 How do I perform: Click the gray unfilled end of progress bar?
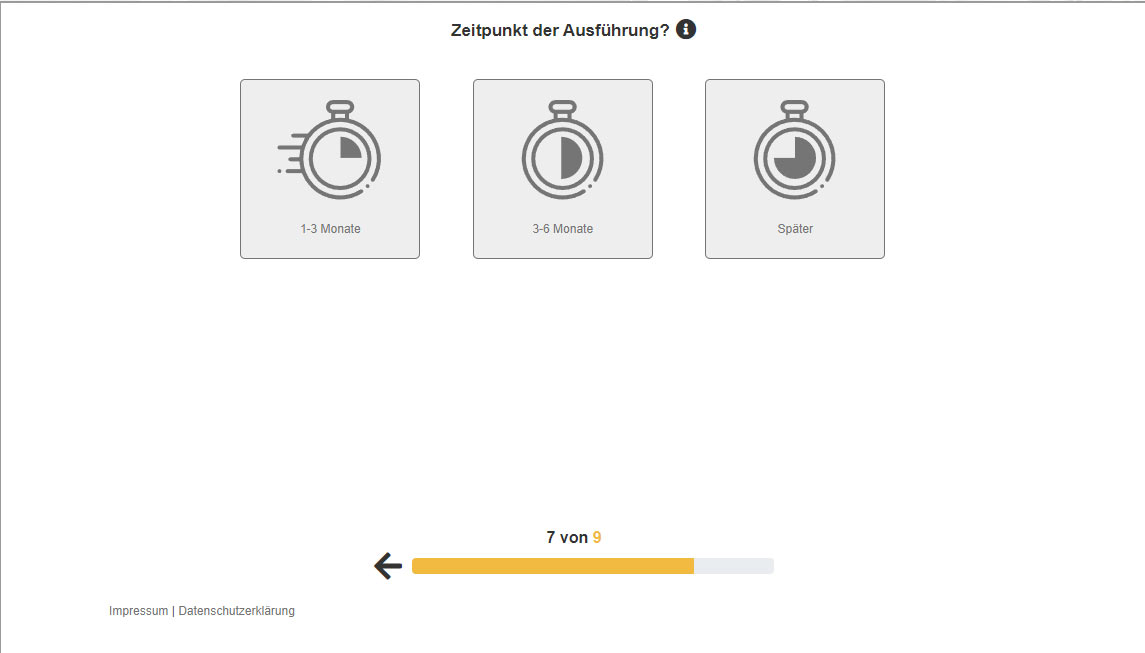(734, 565)
